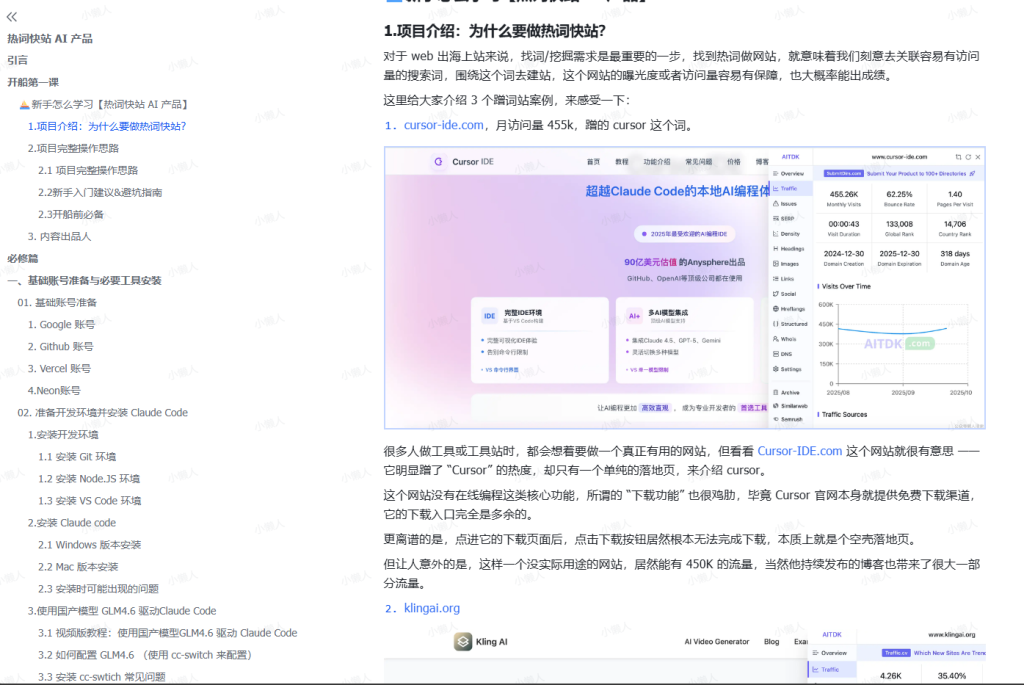The width and height of the screenshot is (1024, 685).
Task: Open '3. 内容出品人' outline item
Action: [59, 236]
